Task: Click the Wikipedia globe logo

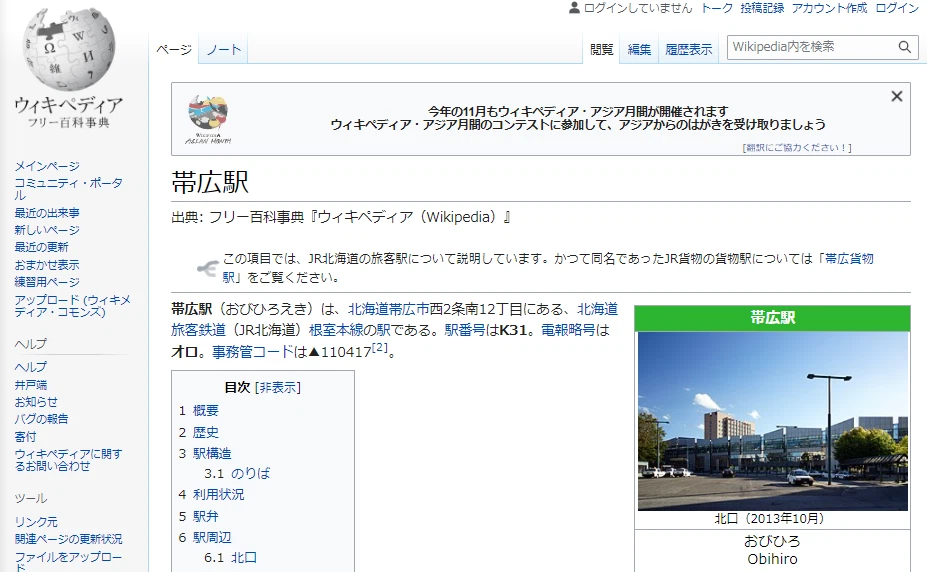Action: click(69, 50)
